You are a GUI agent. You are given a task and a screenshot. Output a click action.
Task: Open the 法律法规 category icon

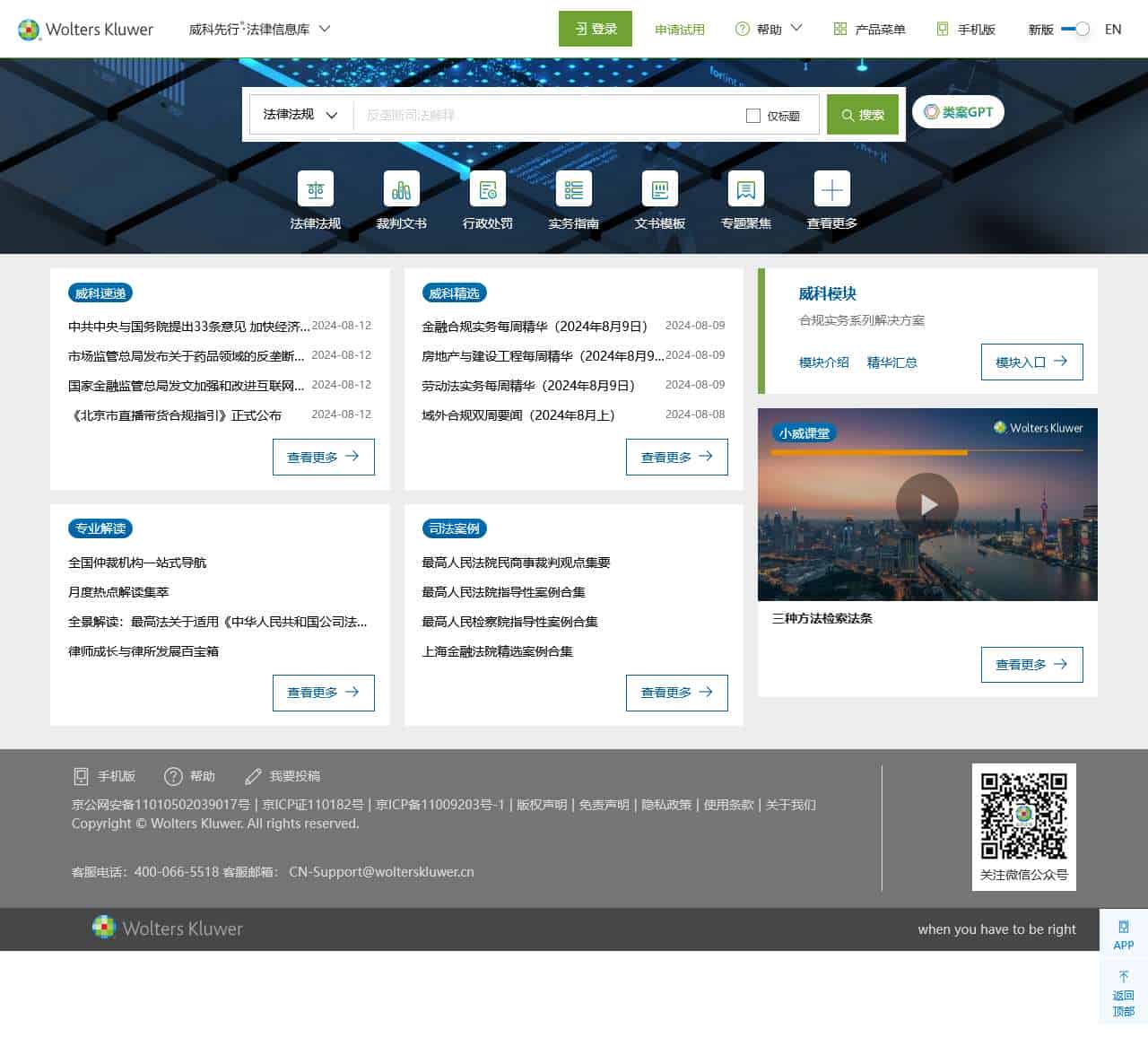click(x=316, y=189)
